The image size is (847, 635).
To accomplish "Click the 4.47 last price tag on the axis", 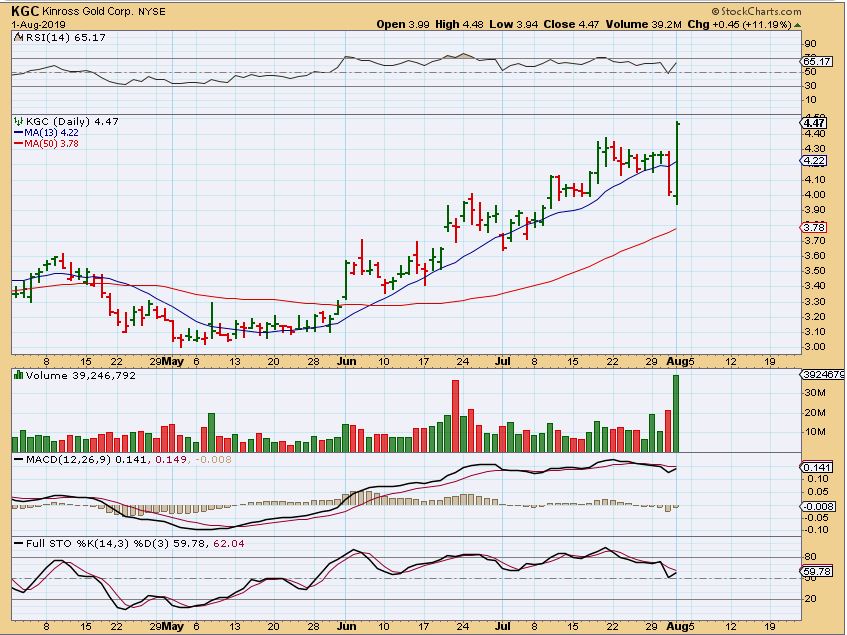I will coord(815,123).
